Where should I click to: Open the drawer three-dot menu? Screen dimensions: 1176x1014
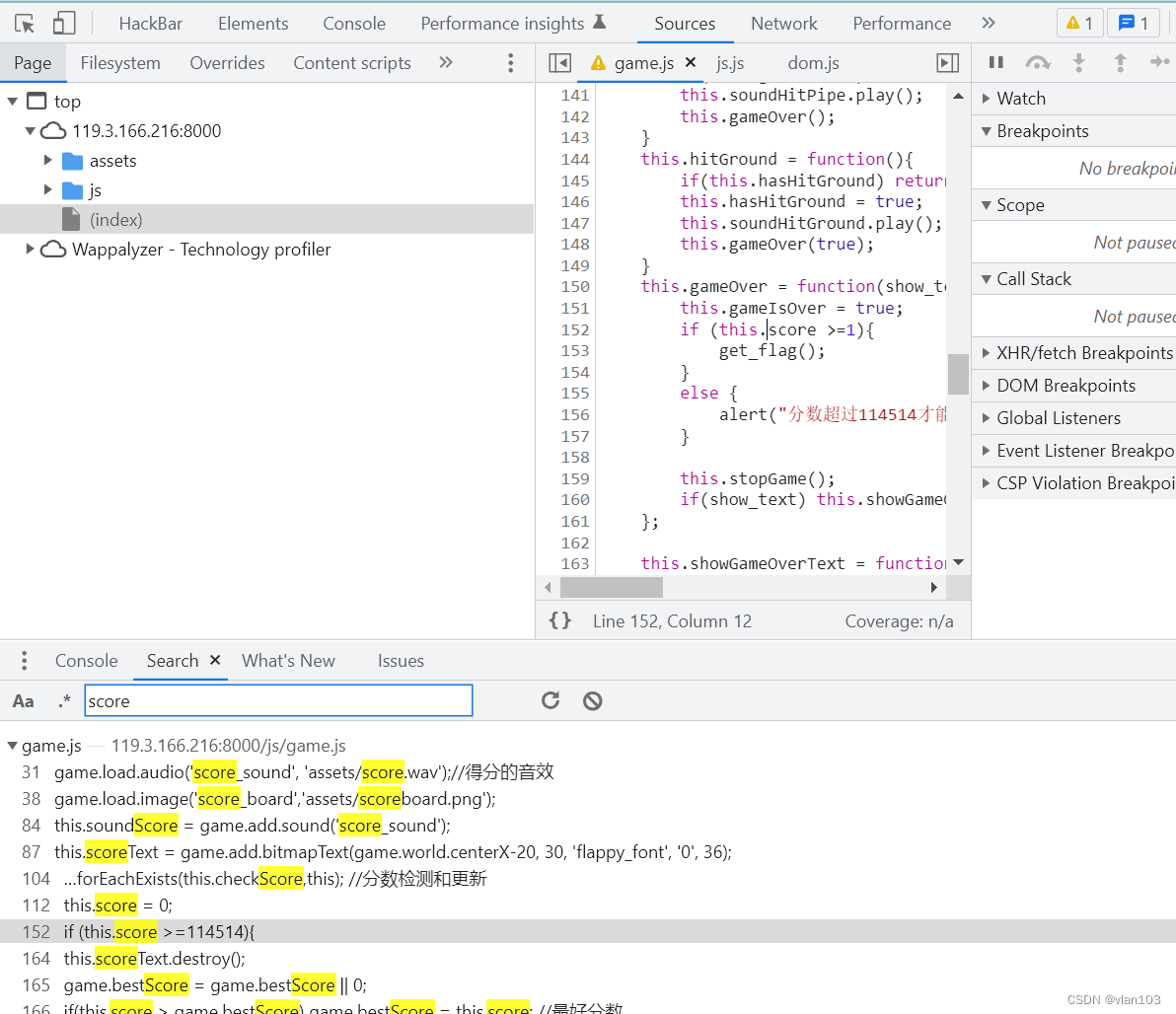click(25, 661)
